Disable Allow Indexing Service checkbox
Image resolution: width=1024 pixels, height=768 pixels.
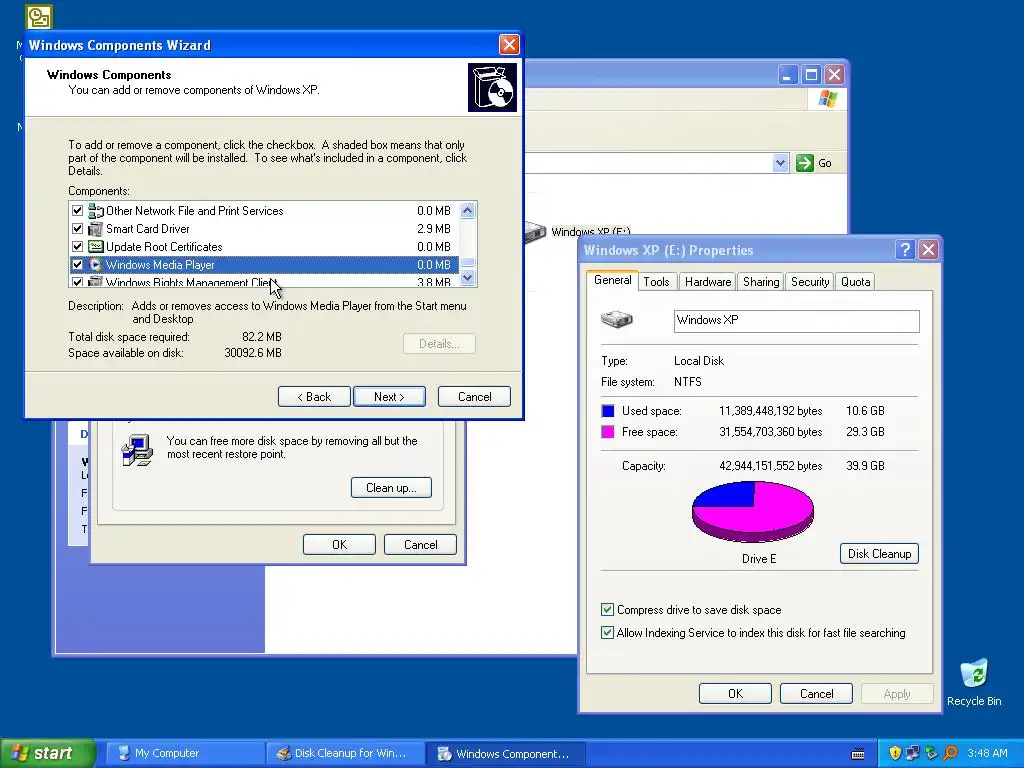tap(607, 632)
